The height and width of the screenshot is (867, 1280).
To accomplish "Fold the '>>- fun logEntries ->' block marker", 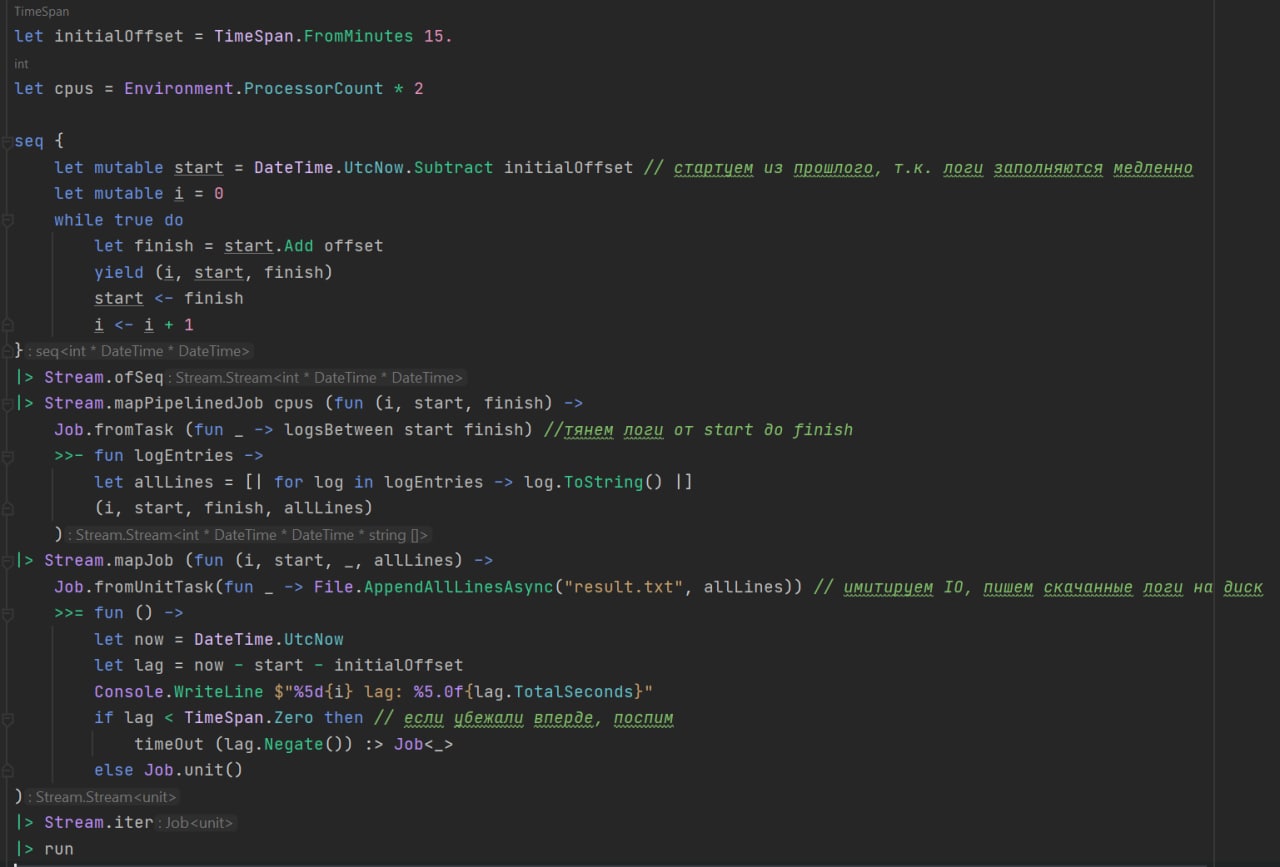I will click(7, 456).
